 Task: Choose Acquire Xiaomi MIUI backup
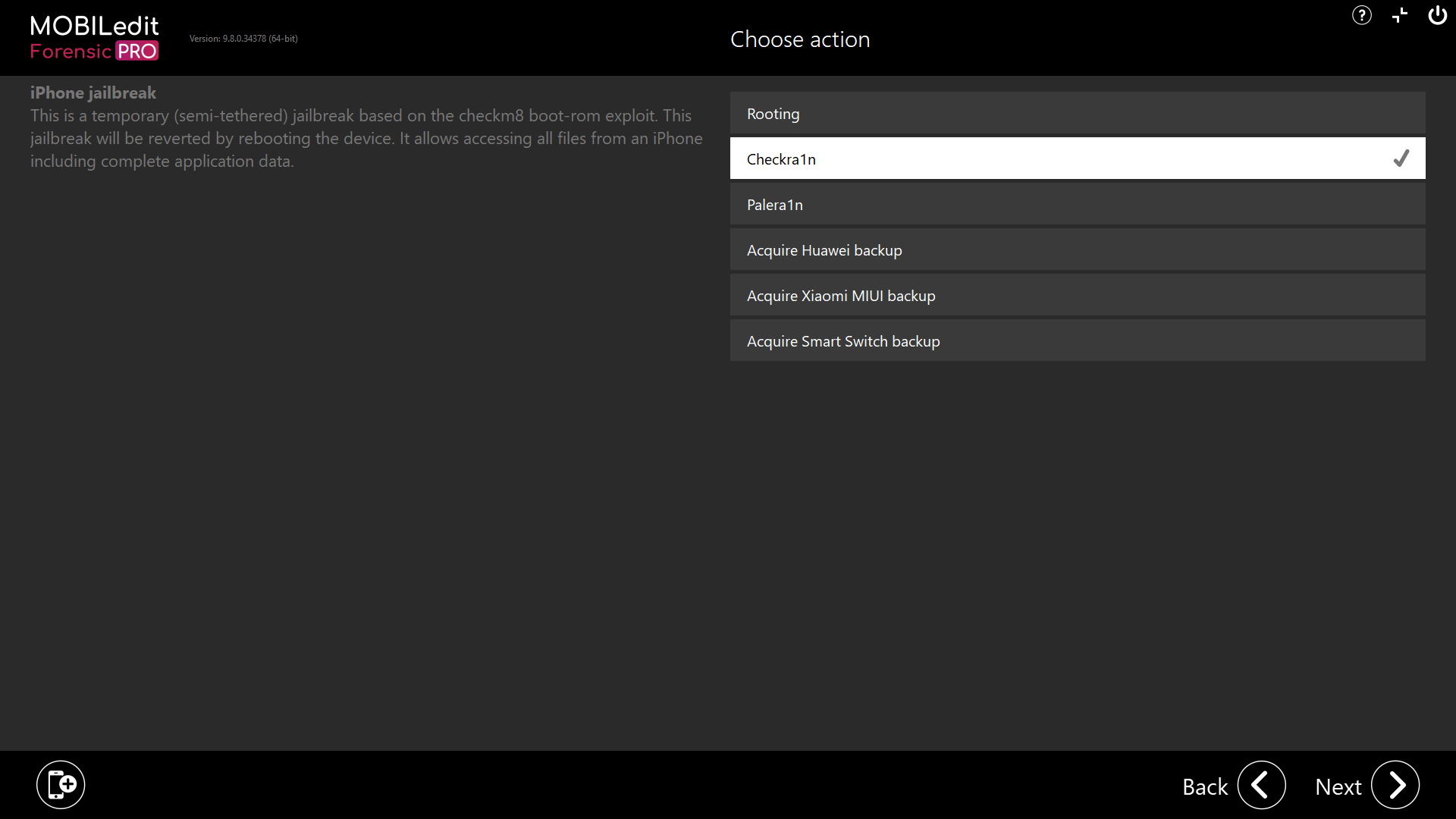[x=1078, y=295]
